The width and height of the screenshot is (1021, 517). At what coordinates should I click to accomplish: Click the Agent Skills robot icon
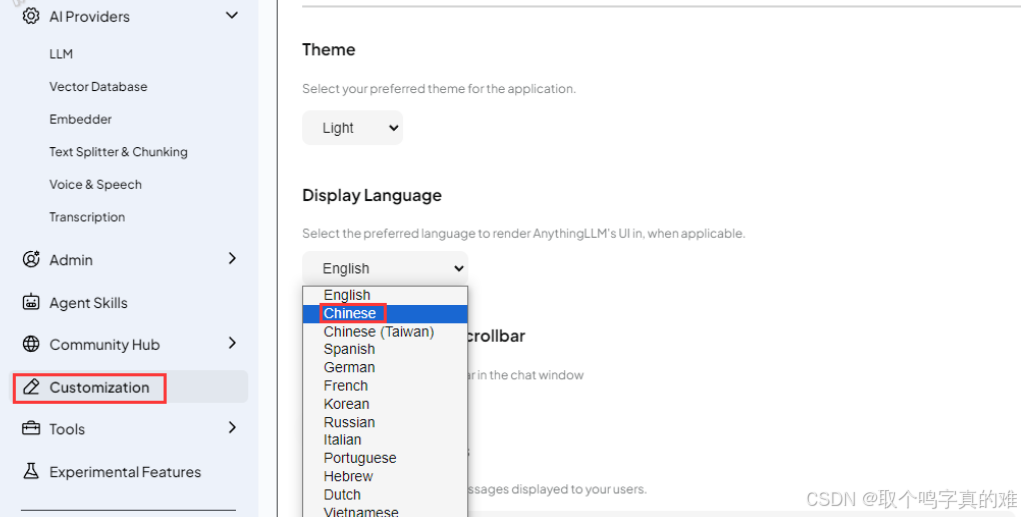31,302
